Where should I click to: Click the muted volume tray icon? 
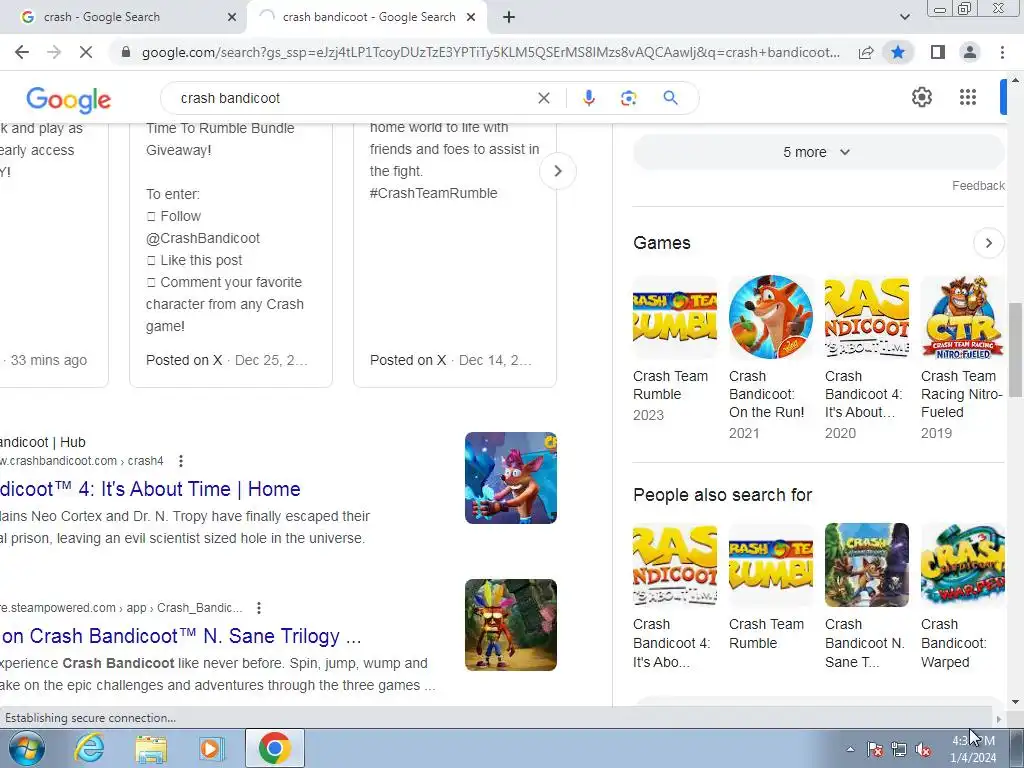[x=923, y=750]
